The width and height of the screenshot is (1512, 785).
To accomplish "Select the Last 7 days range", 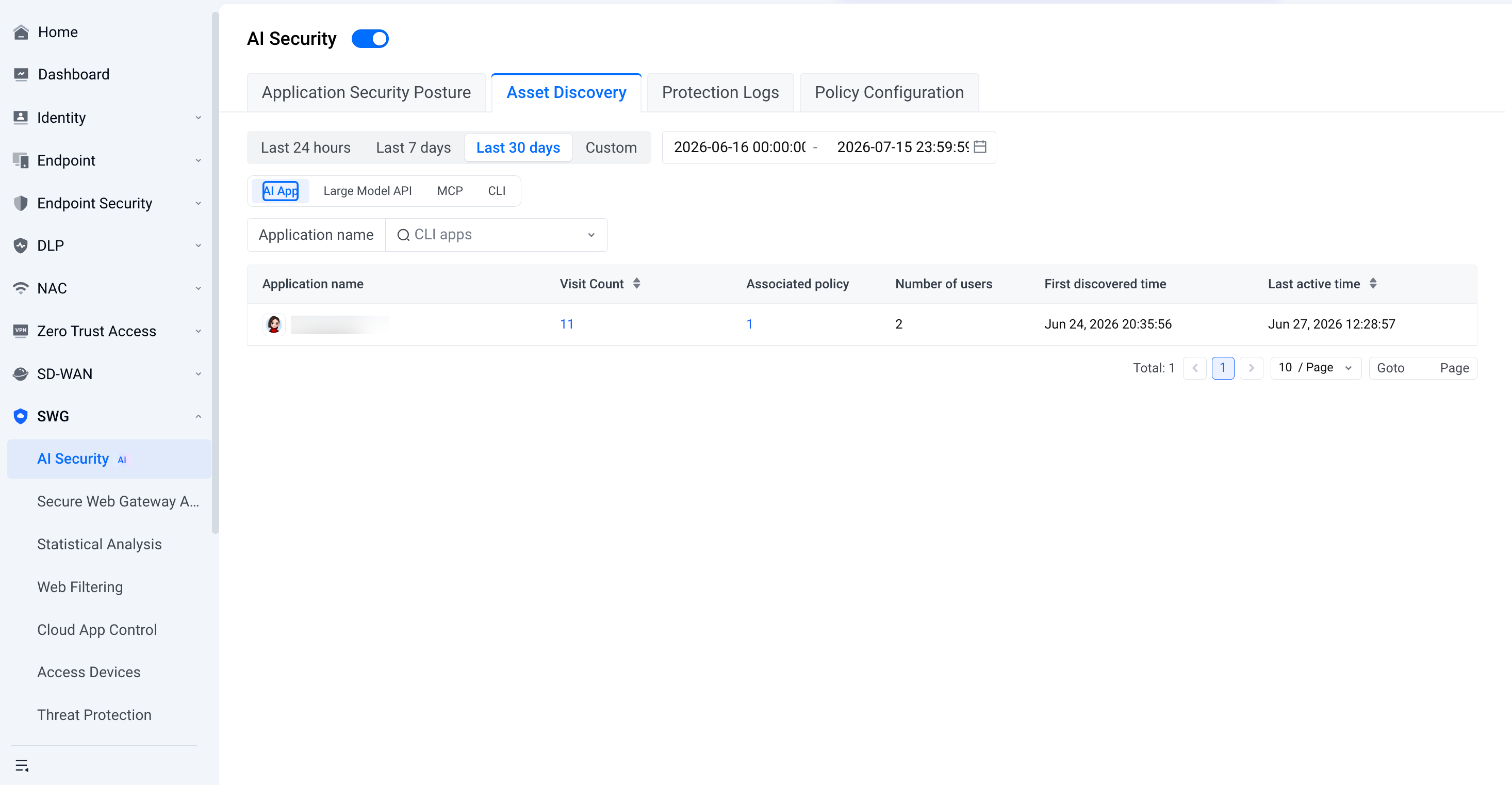I will [413, 148].
